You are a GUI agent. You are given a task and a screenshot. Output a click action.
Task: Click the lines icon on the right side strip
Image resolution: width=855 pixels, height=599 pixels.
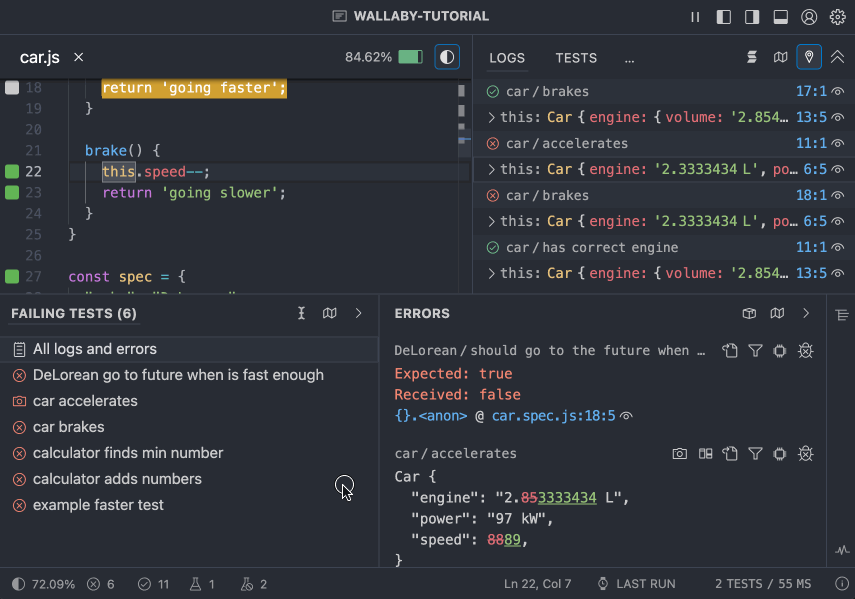pyautogui.click(x=842, y=314)
